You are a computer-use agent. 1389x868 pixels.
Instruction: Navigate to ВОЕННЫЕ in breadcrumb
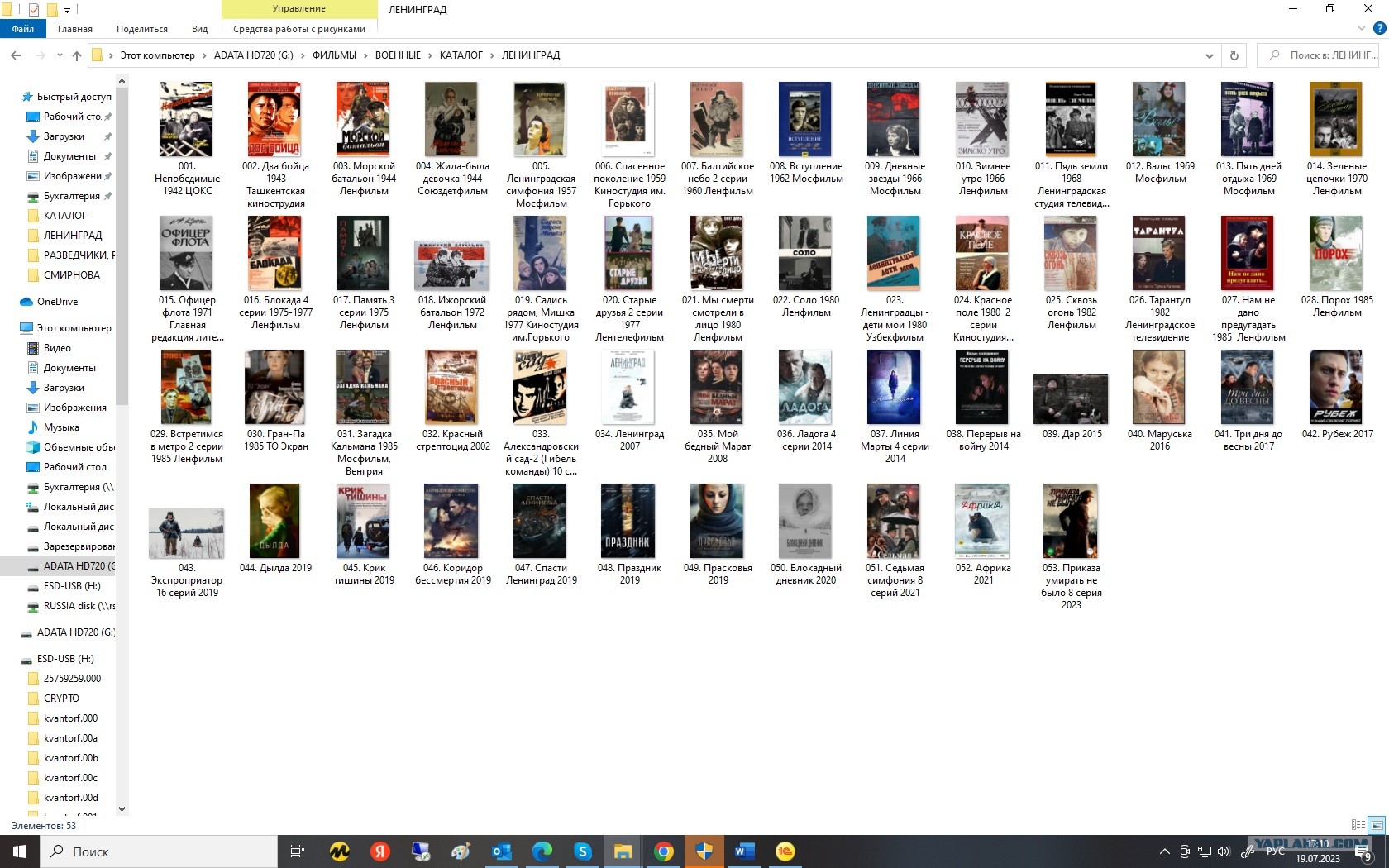(x=398, y=55)
